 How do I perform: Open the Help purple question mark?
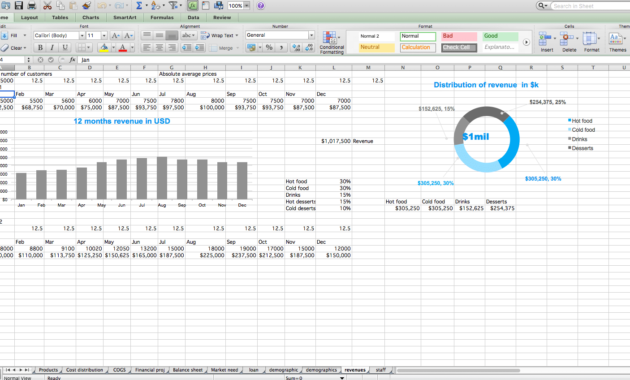261,6
